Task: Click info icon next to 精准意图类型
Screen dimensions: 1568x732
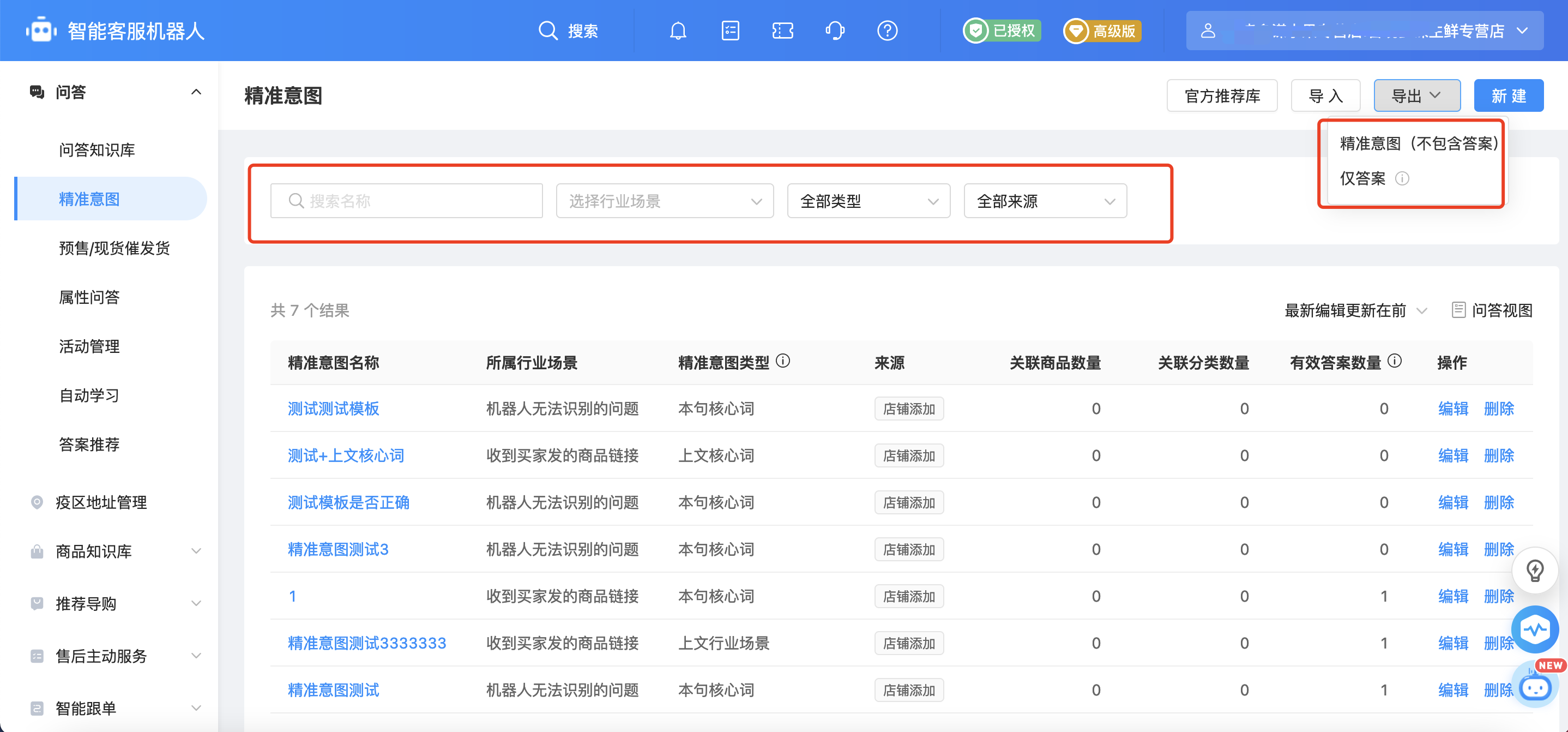Action: click(783, 361)
